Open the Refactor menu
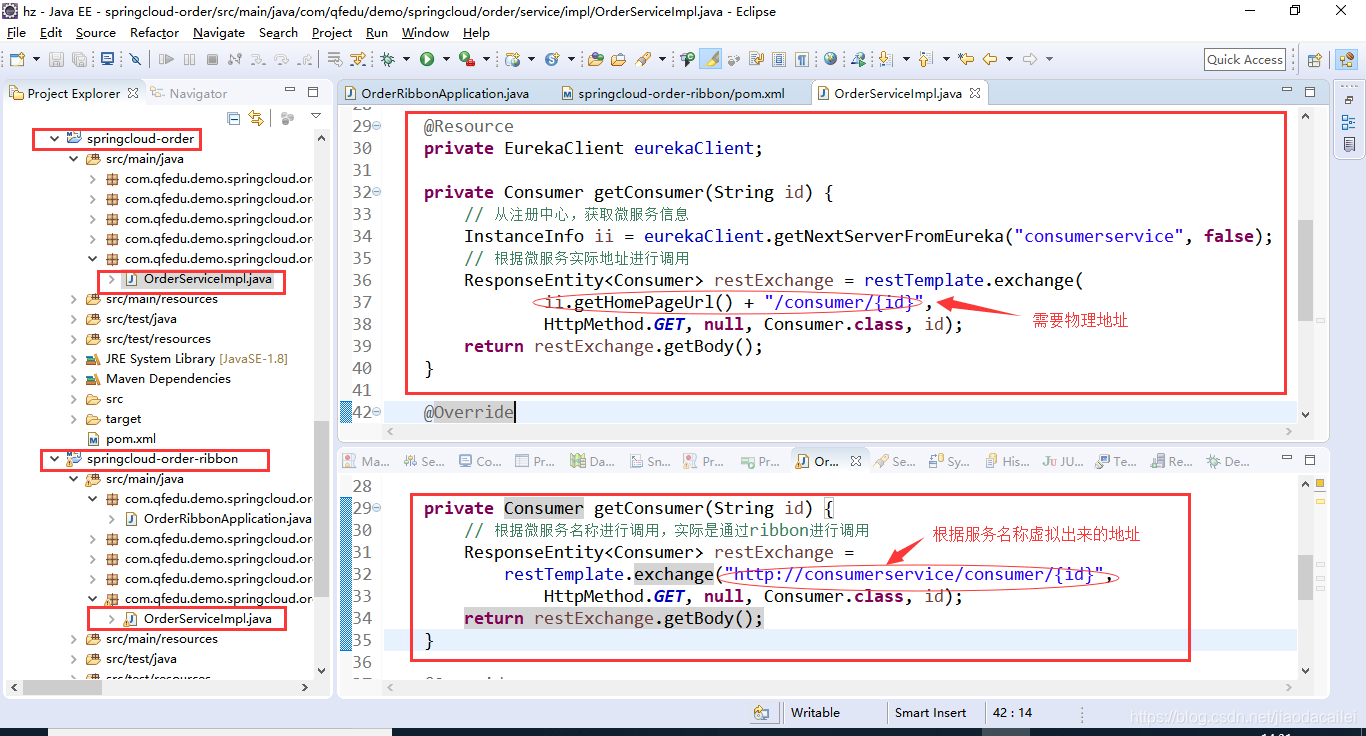Viewport: 1366px width, 736px height. [154, 32]
